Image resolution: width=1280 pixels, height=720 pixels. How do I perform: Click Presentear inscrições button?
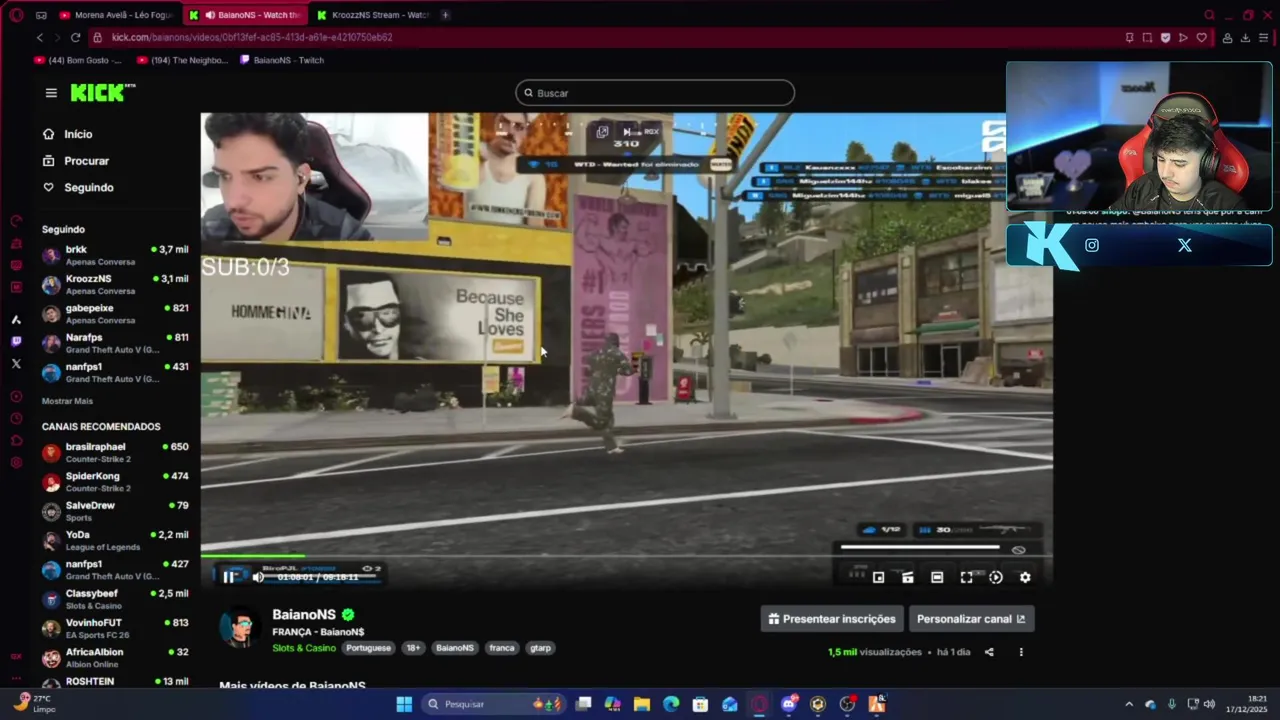click(832, 619)
